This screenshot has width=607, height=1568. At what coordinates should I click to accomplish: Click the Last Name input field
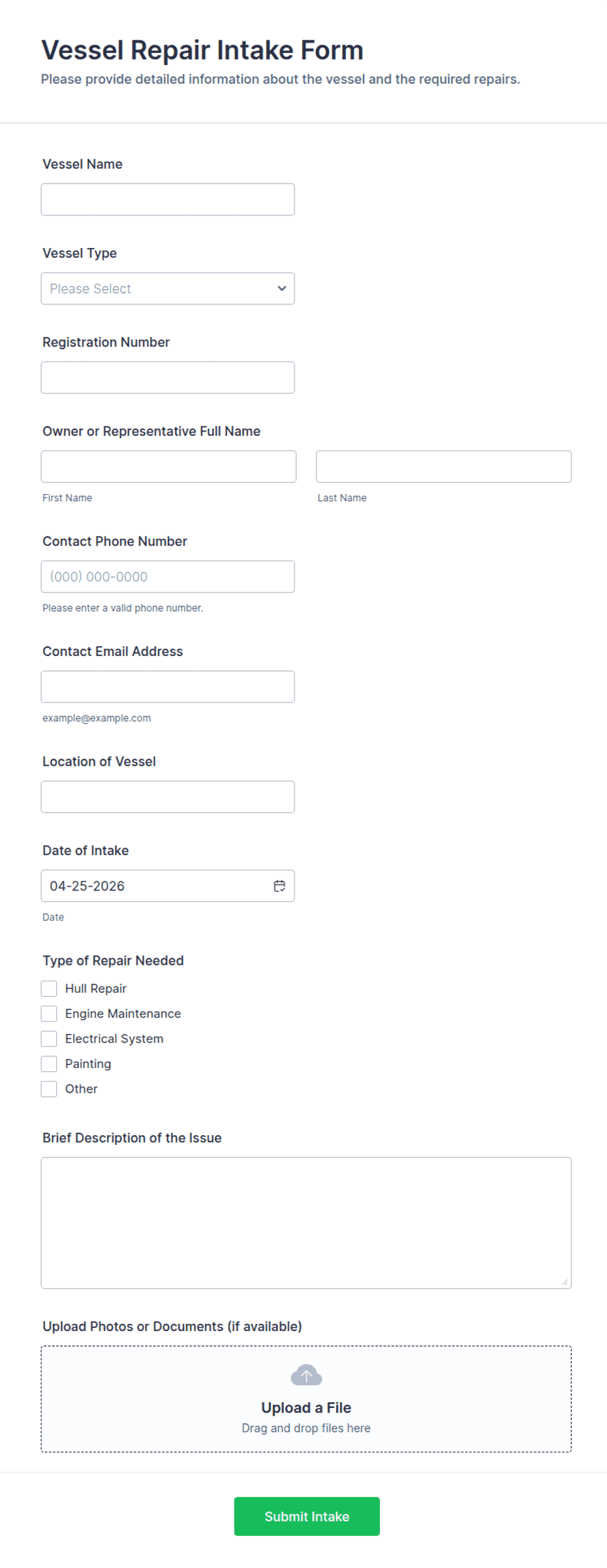tap(443, 467)
